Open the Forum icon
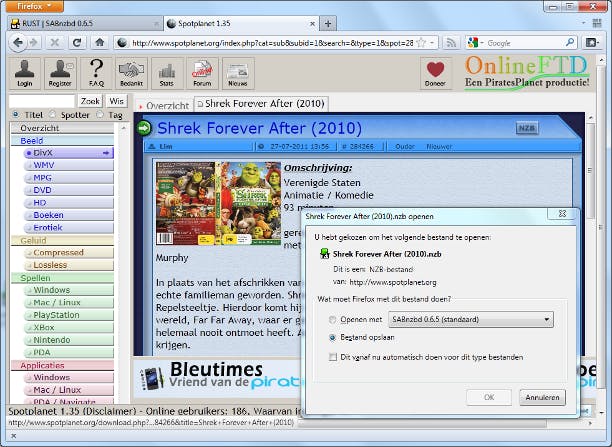 tap(202, 73)
